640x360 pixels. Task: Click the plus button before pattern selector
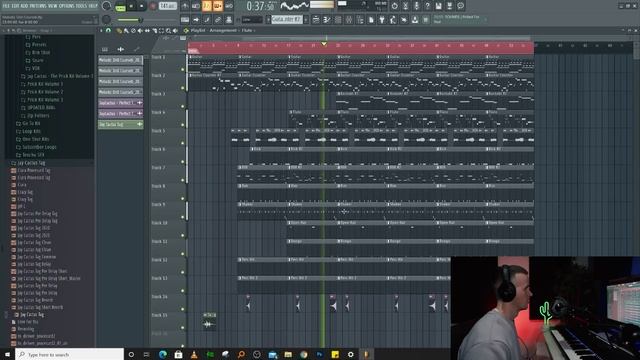pos(268,20)
